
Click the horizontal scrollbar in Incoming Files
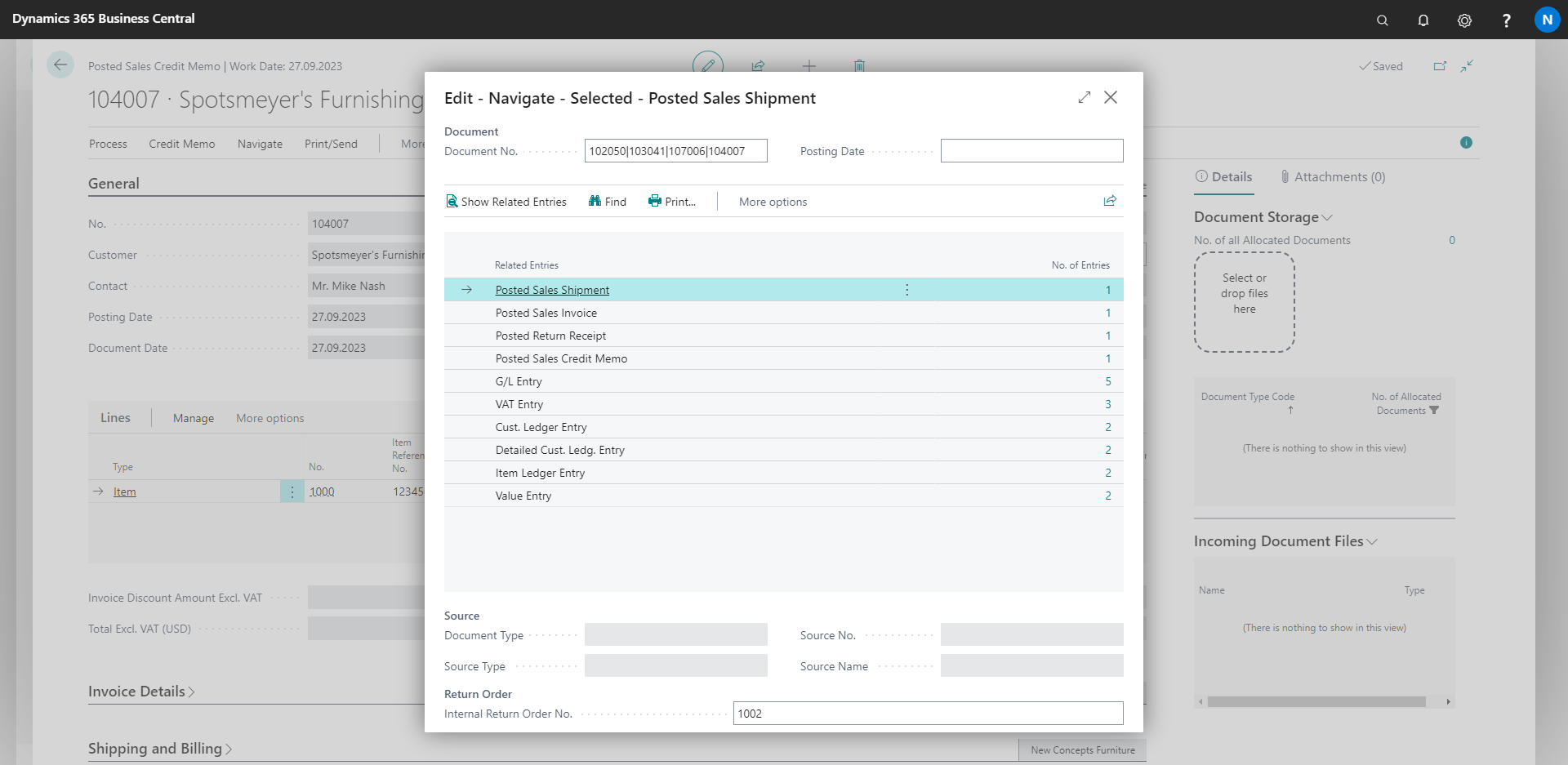[x=1316, y=701]
